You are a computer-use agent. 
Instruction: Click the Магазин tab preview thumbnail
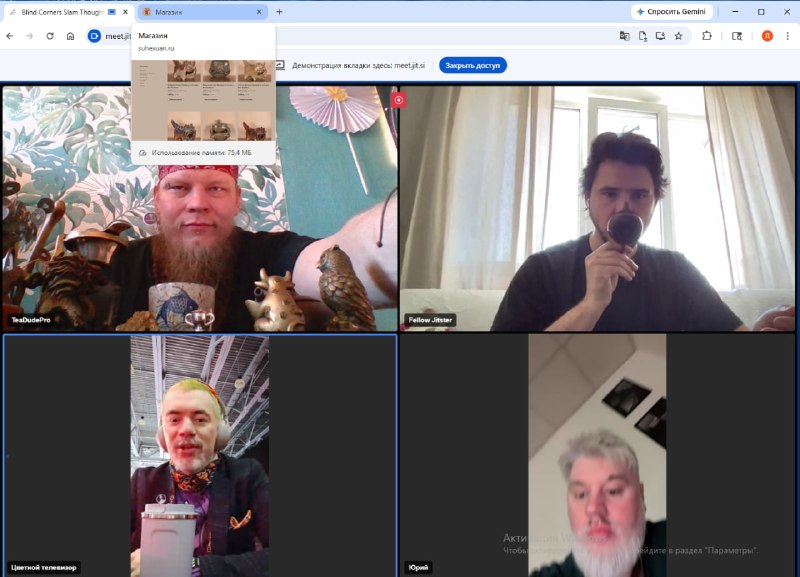click(x=204, y=101)
